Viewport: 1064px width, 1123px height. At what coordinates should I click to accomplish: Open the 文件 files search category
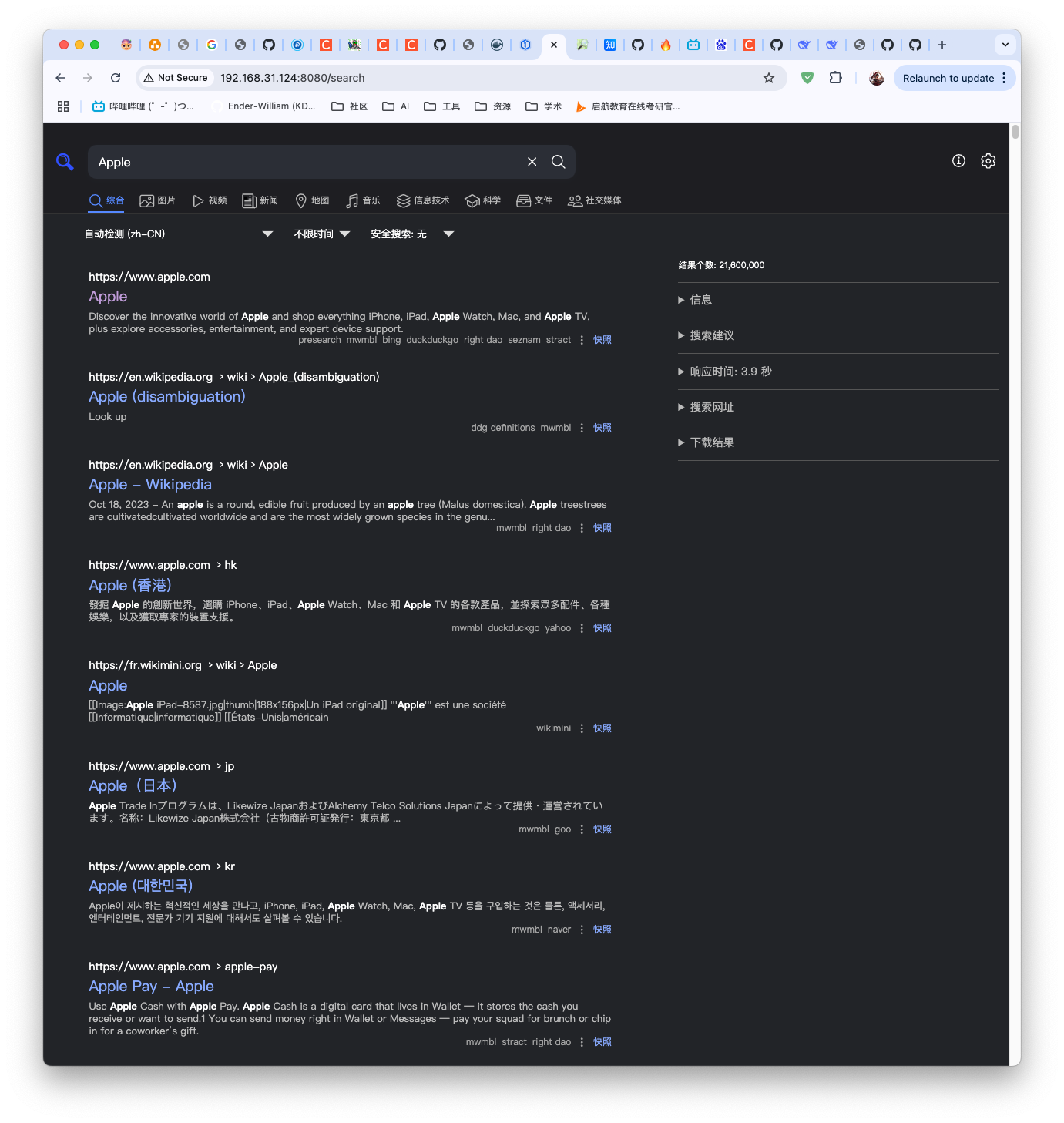tap(535, 200)
